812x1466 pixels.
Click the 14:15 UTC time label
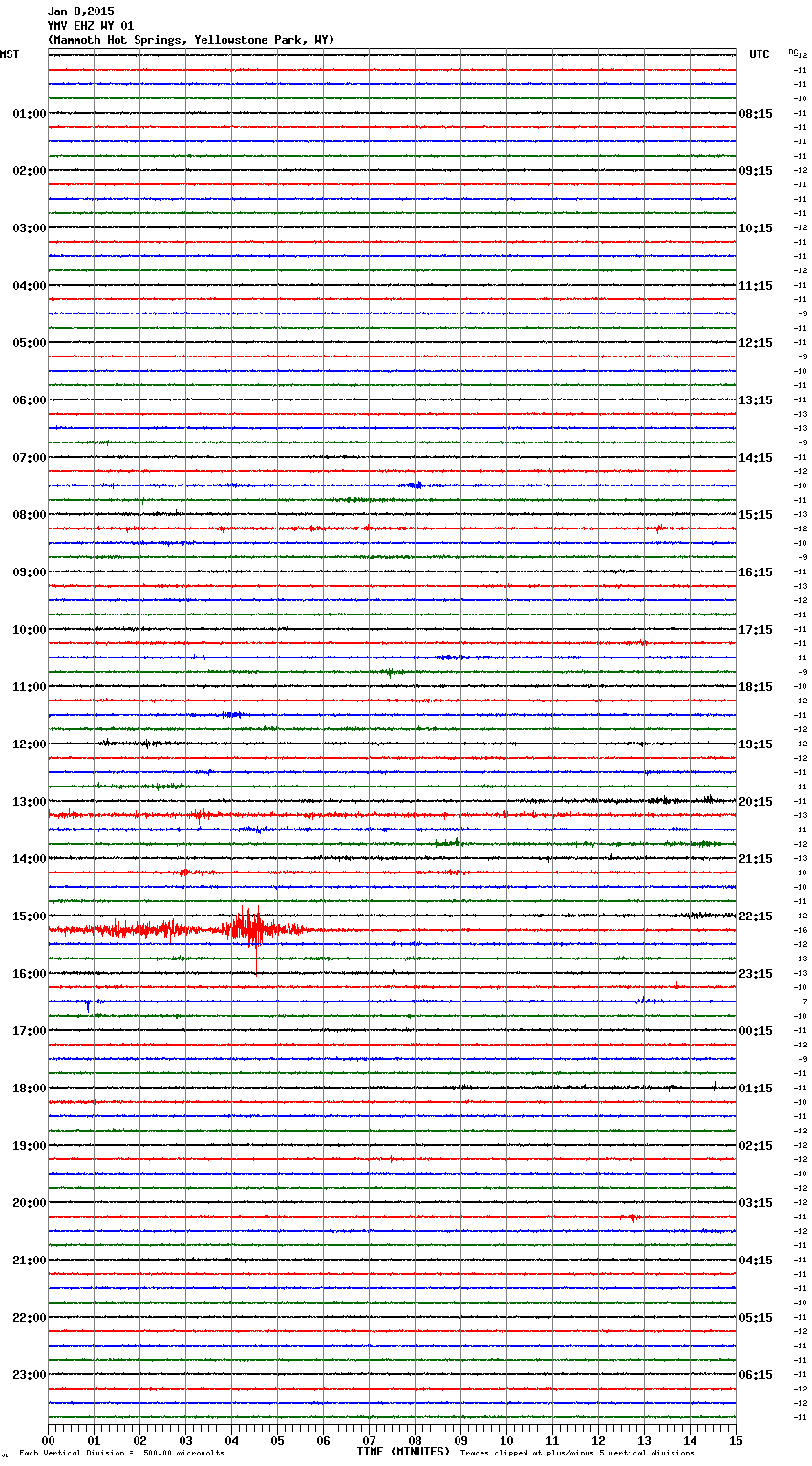[756, 458]
